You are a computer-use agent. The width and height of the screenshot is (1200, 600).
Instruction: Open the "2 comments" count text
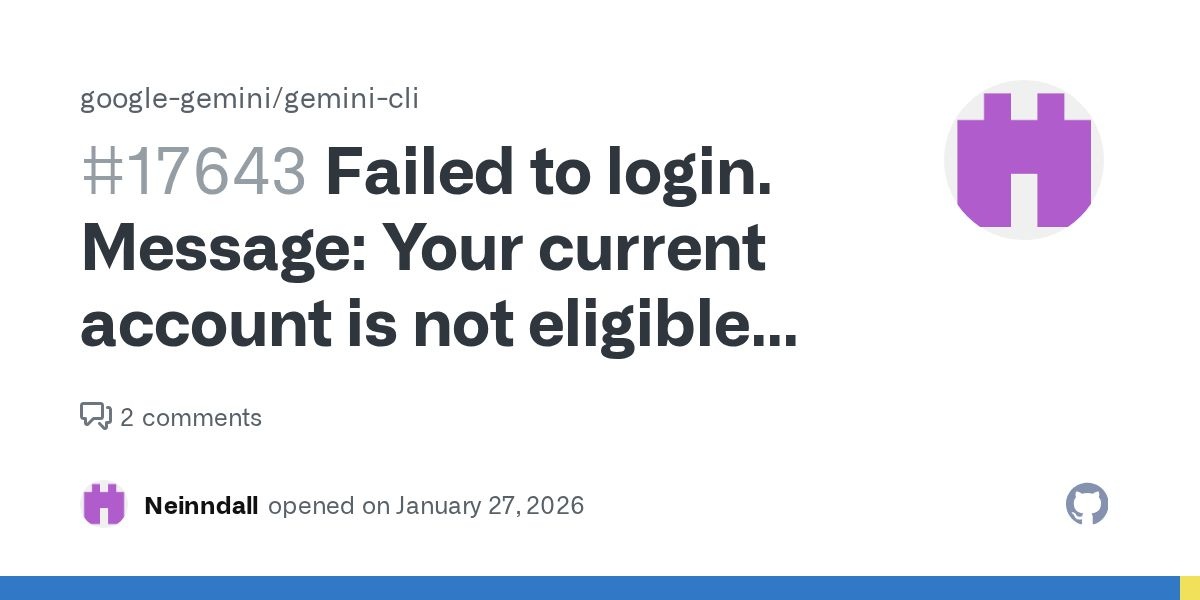click(x=190, y=417)
